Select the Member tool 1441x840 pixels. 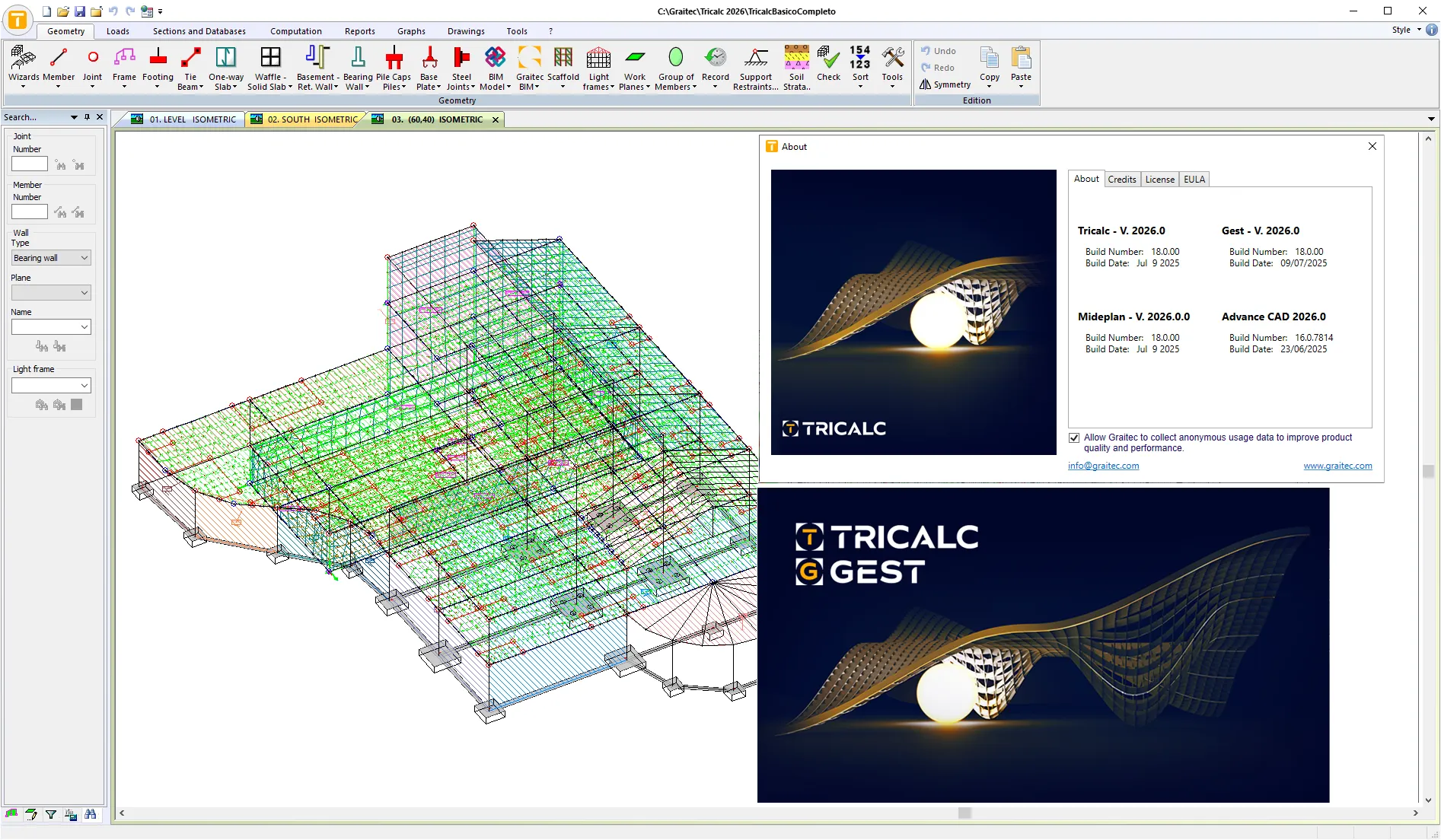(x=59, y=67)
